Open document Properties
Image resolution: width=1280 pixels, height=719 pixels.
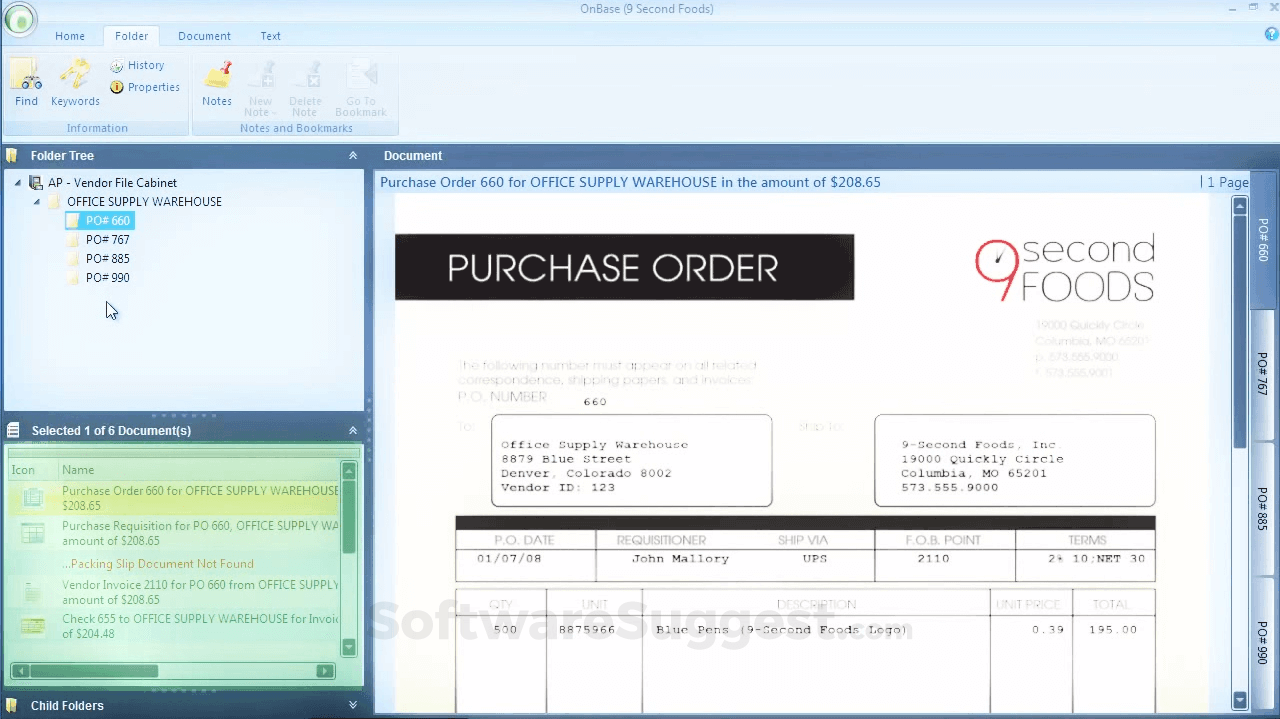[145, 87]
